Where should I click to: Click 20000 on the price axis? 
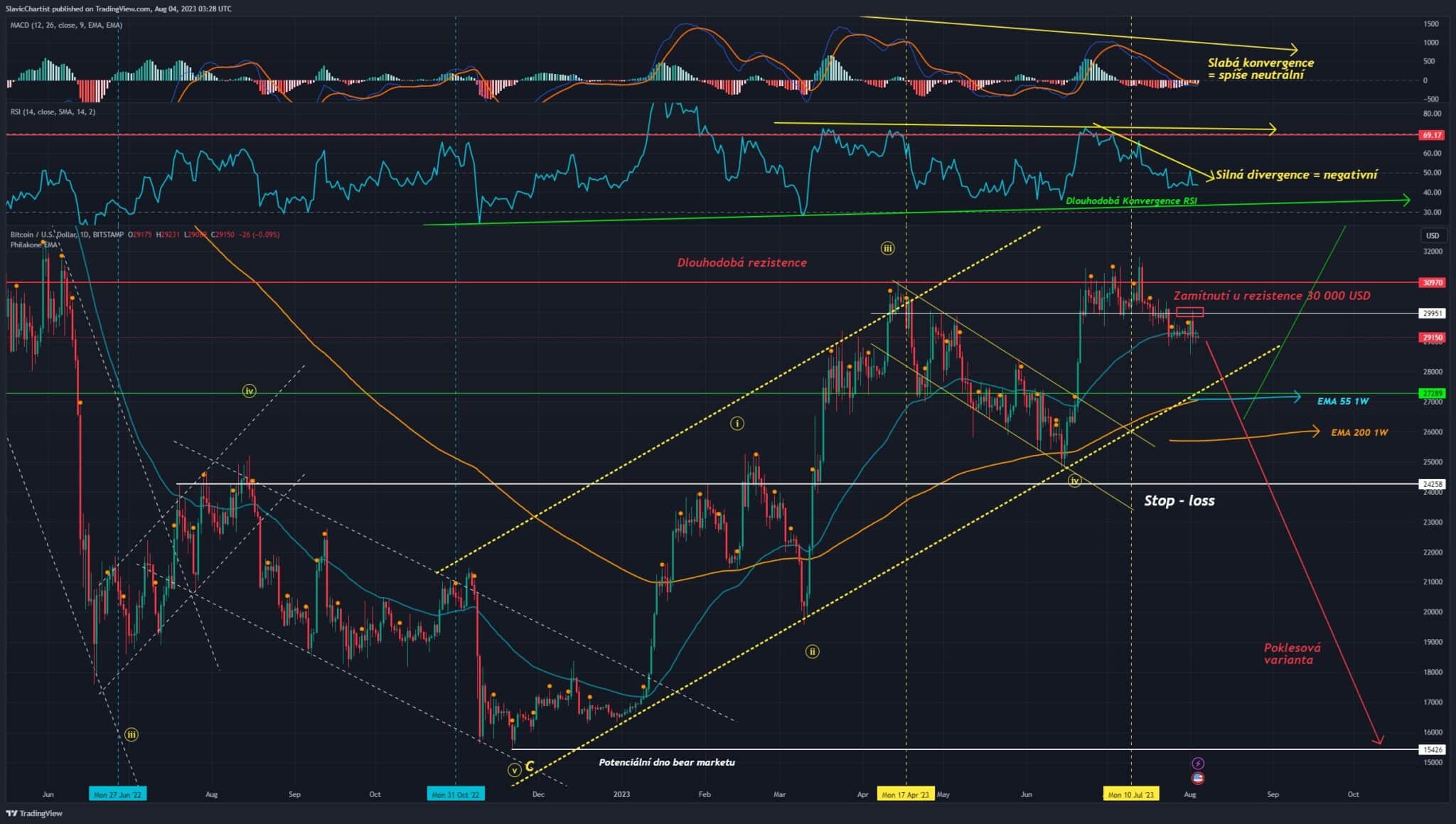click(x=1433, y=611)
